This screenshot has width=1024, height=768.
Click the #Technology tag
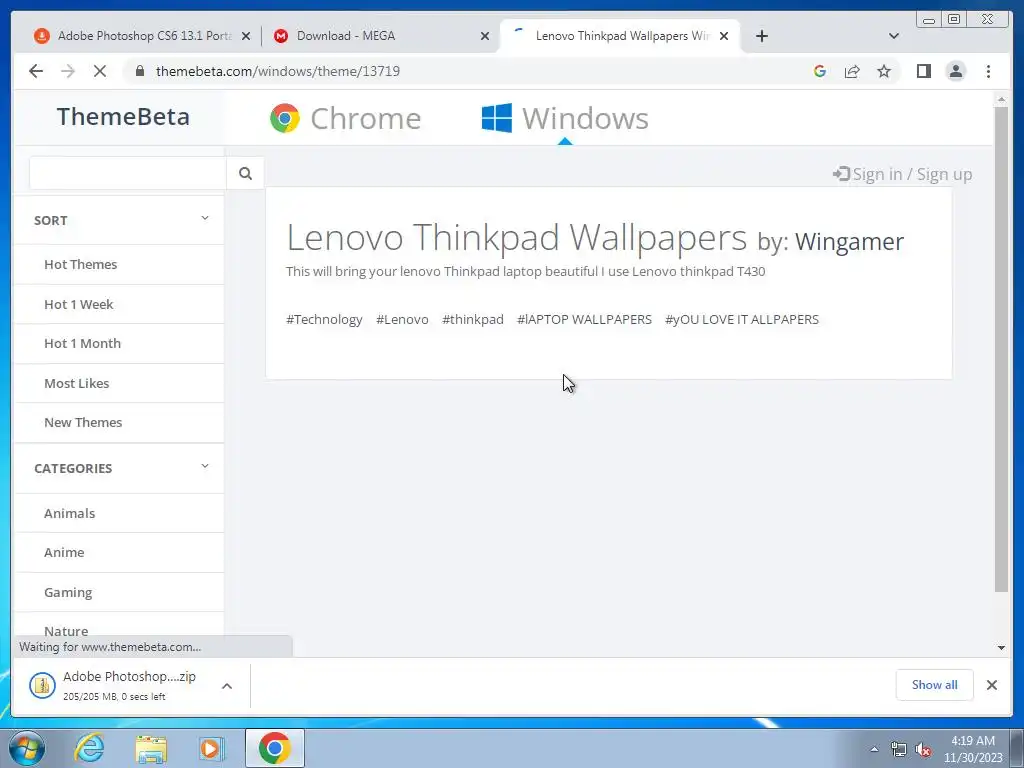(324, 319)
